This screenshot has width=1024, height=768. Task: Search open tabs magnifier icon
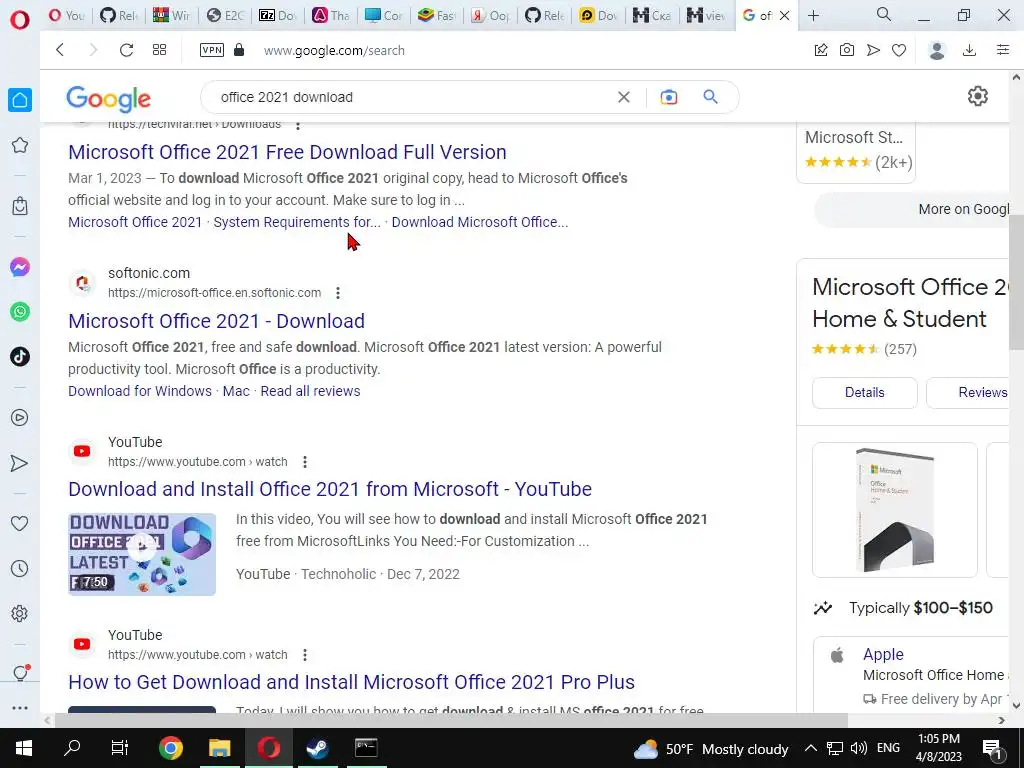click(x=884, y=14)
